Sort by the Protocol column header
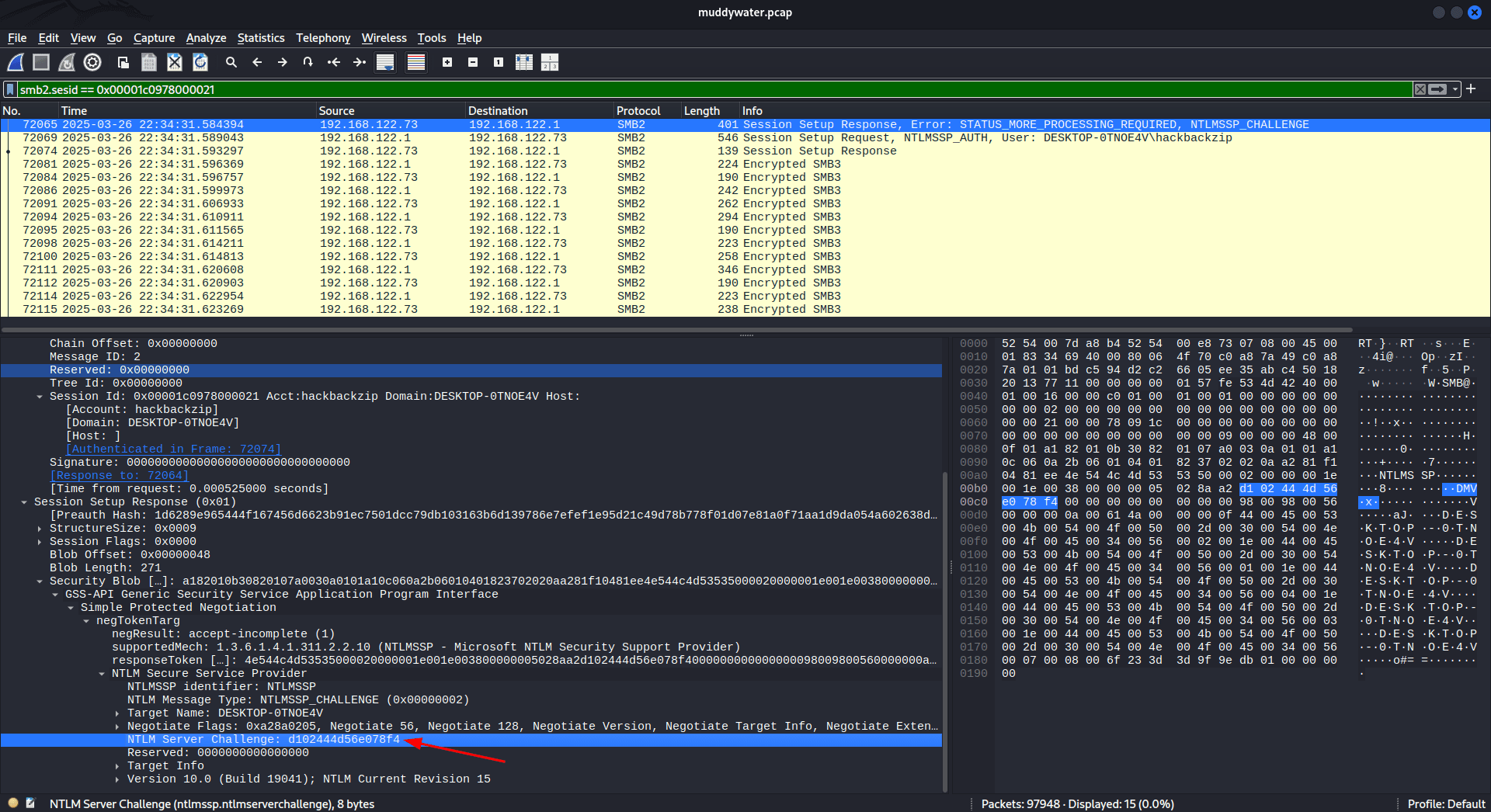Screen dimensions: 1491x812 [647, 111]
